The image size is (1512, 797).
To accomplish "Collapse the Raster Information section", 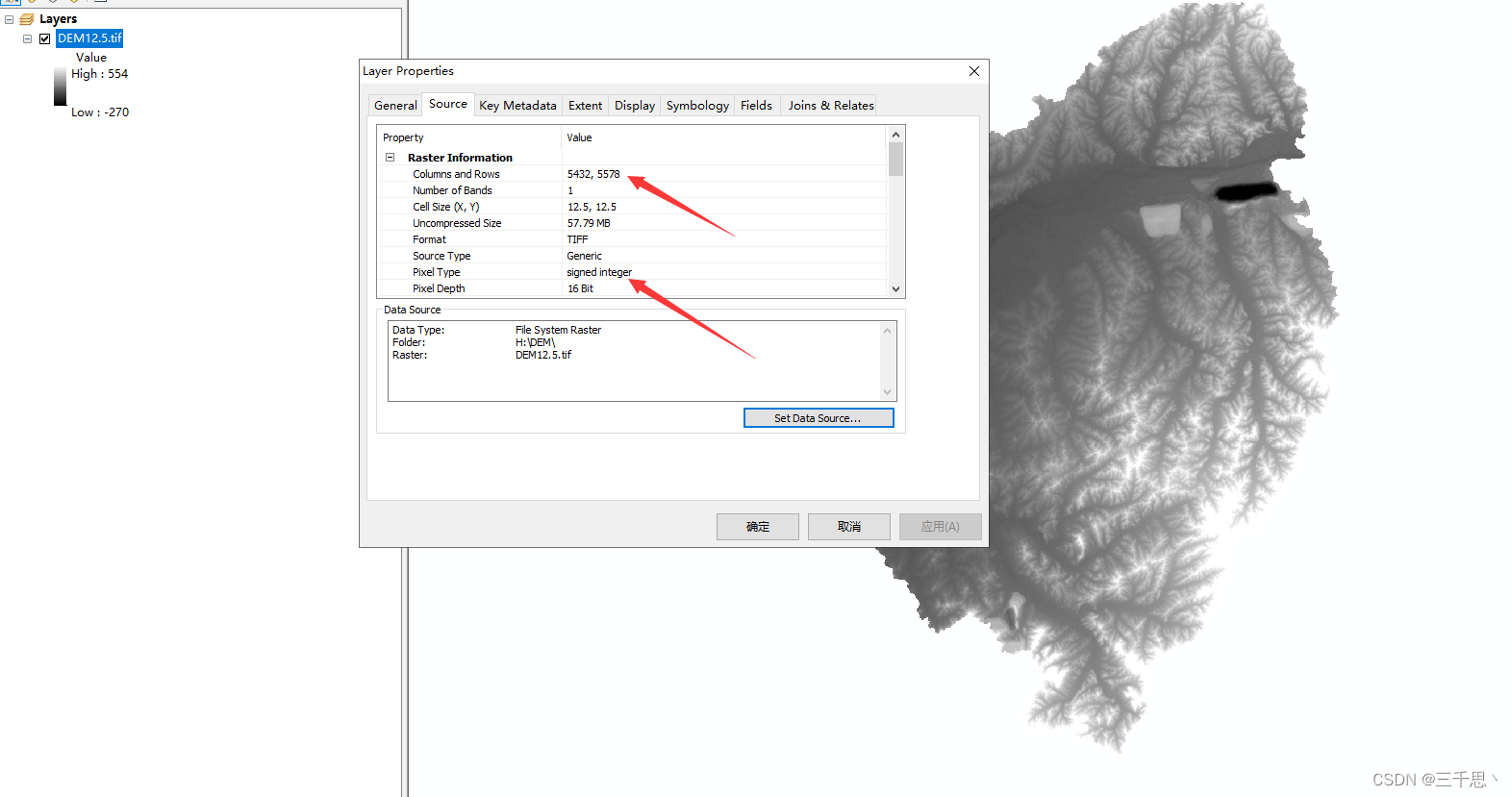I will tap(390, 158).
